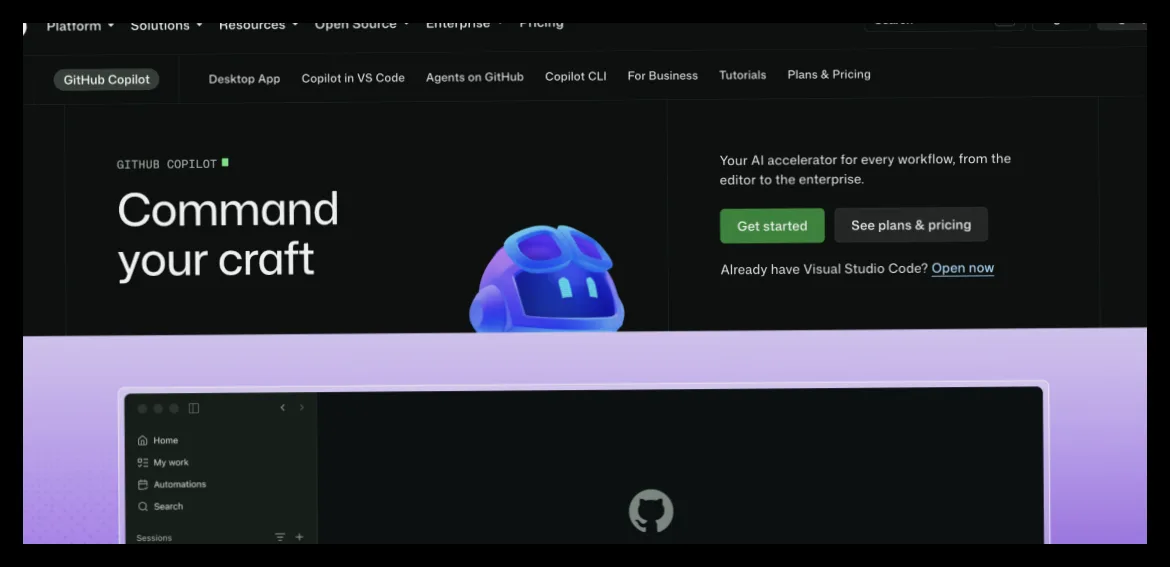Click the Command your craft headline
Screen dimensions: 1170x567
228,234
